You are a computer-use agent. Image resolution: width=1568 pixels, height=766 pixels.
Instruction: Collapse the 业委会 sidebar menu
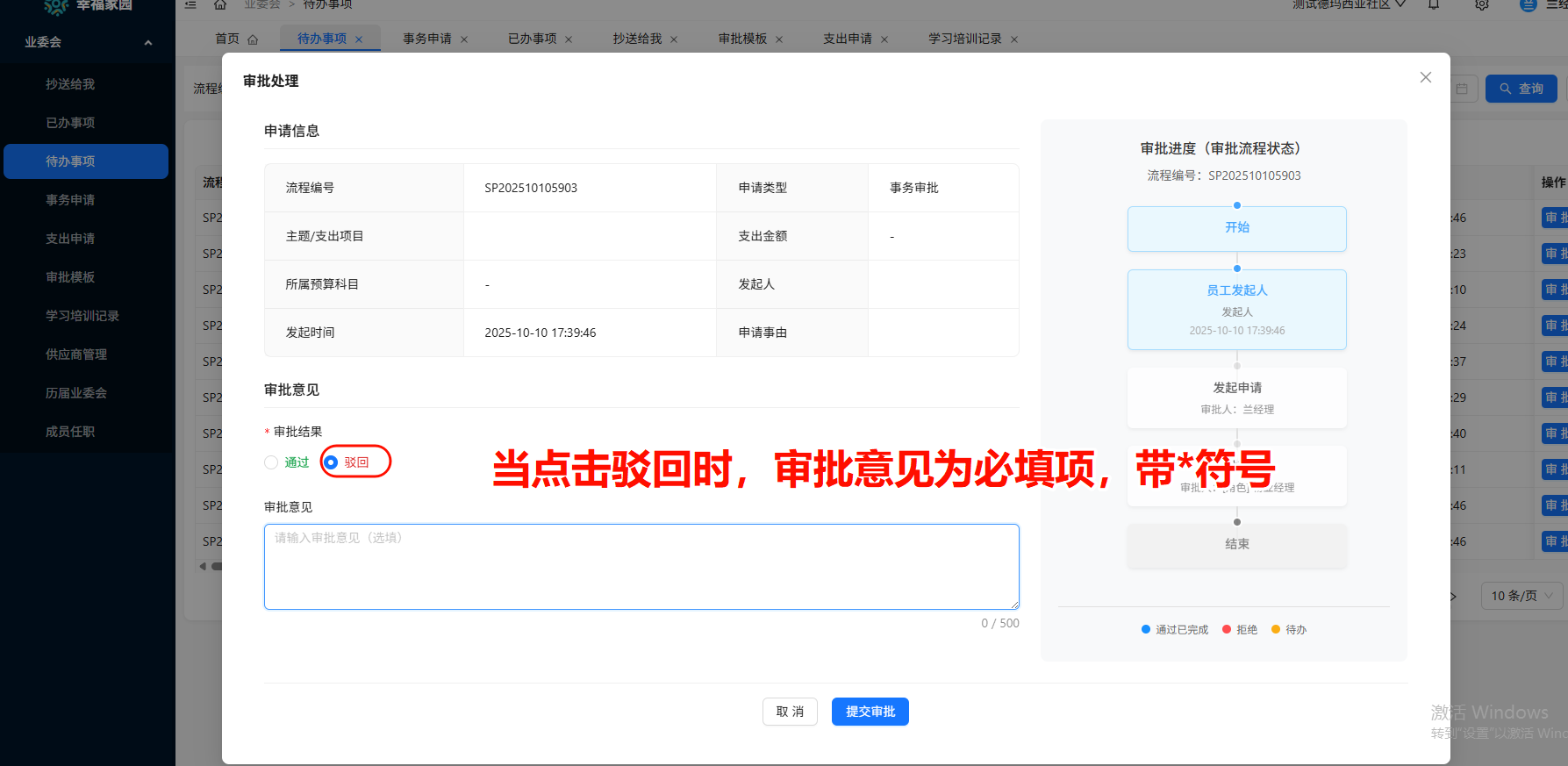147,42
